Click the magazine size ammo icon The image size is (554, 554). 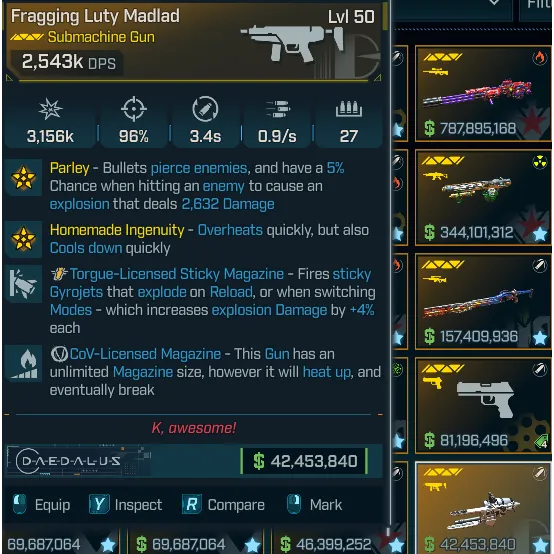[349, 109]
